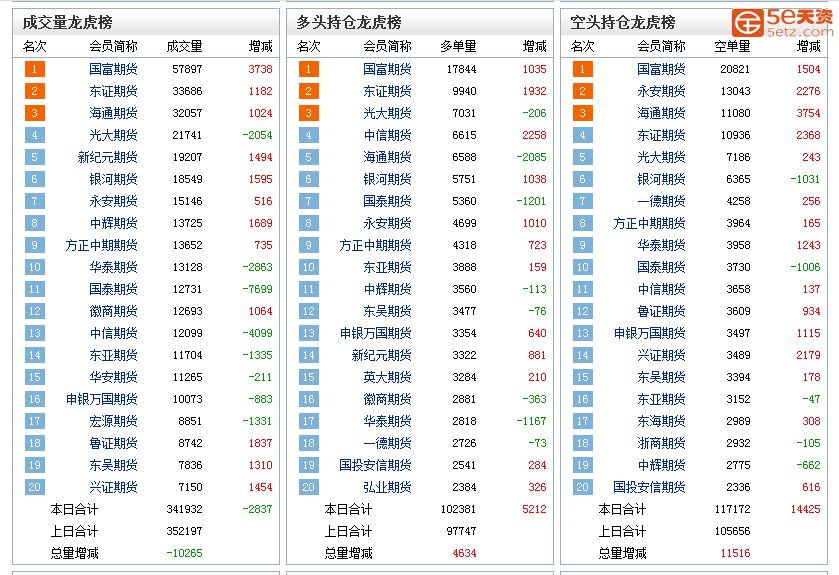Select the -7699 change value for 国泰期货
Screen dimensions: 839x575
coord(257,289)
